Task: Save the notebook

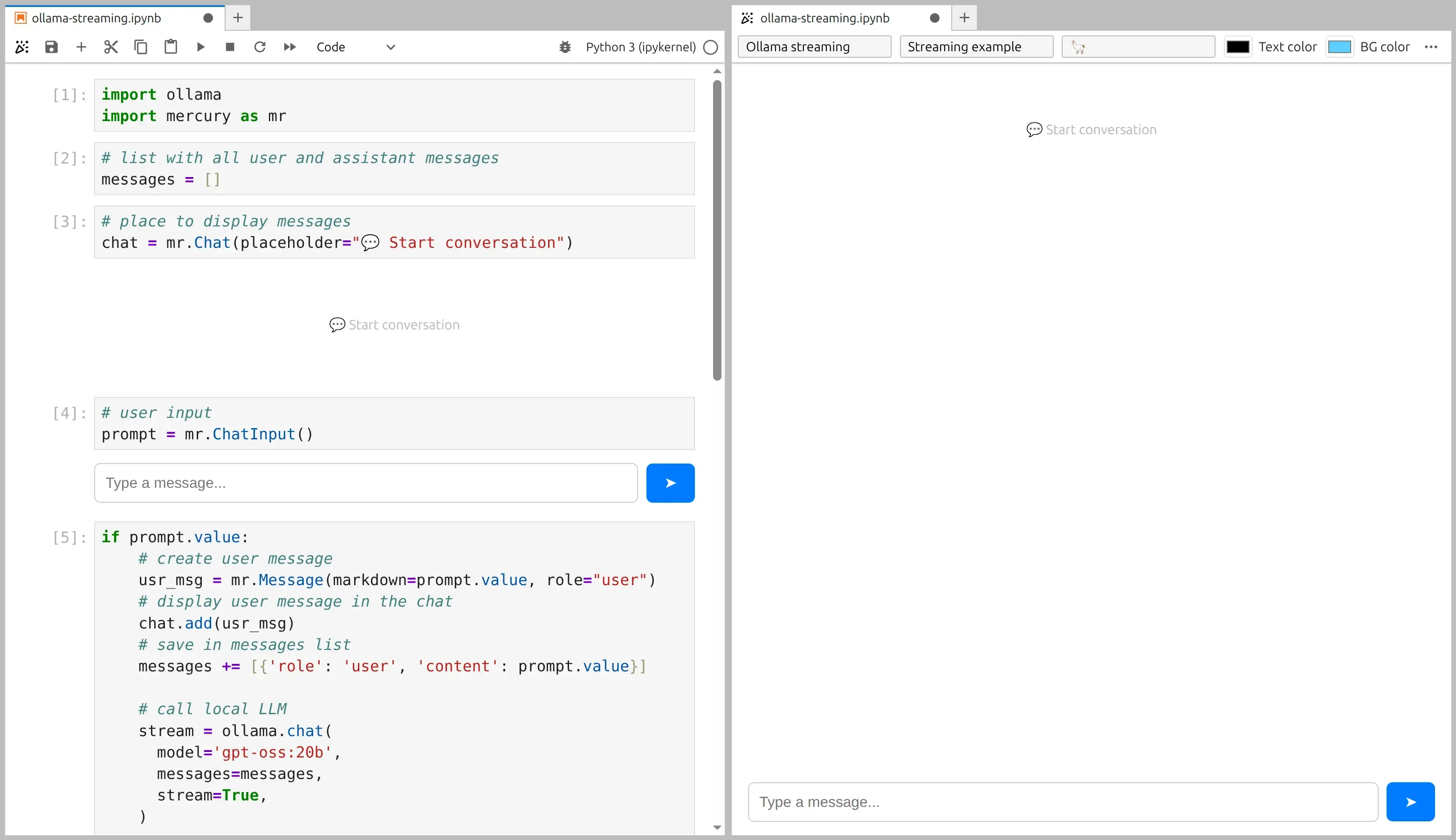Action: 51,47
